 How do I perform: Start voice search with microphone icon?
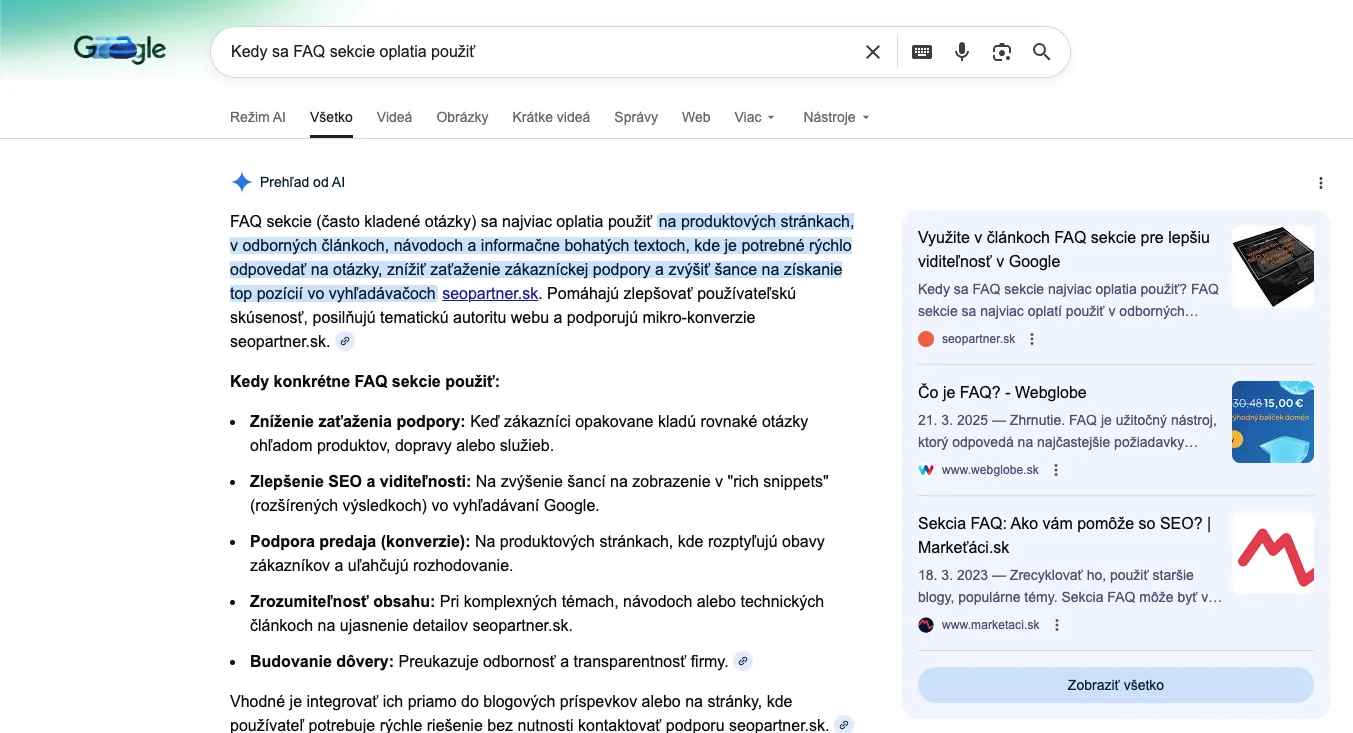(962, 52)
